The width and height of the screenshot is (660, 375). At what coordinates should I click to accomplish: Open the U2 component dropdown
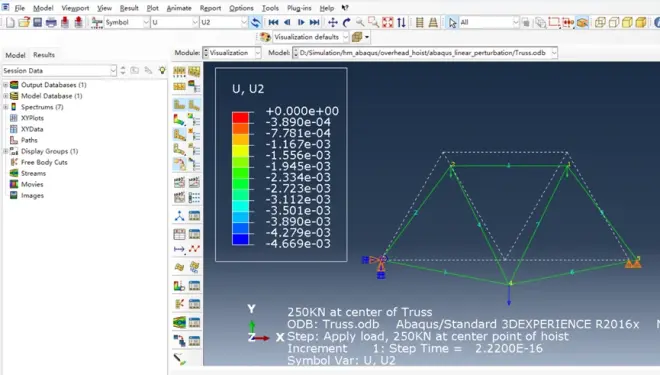click(x=224, y=22)
